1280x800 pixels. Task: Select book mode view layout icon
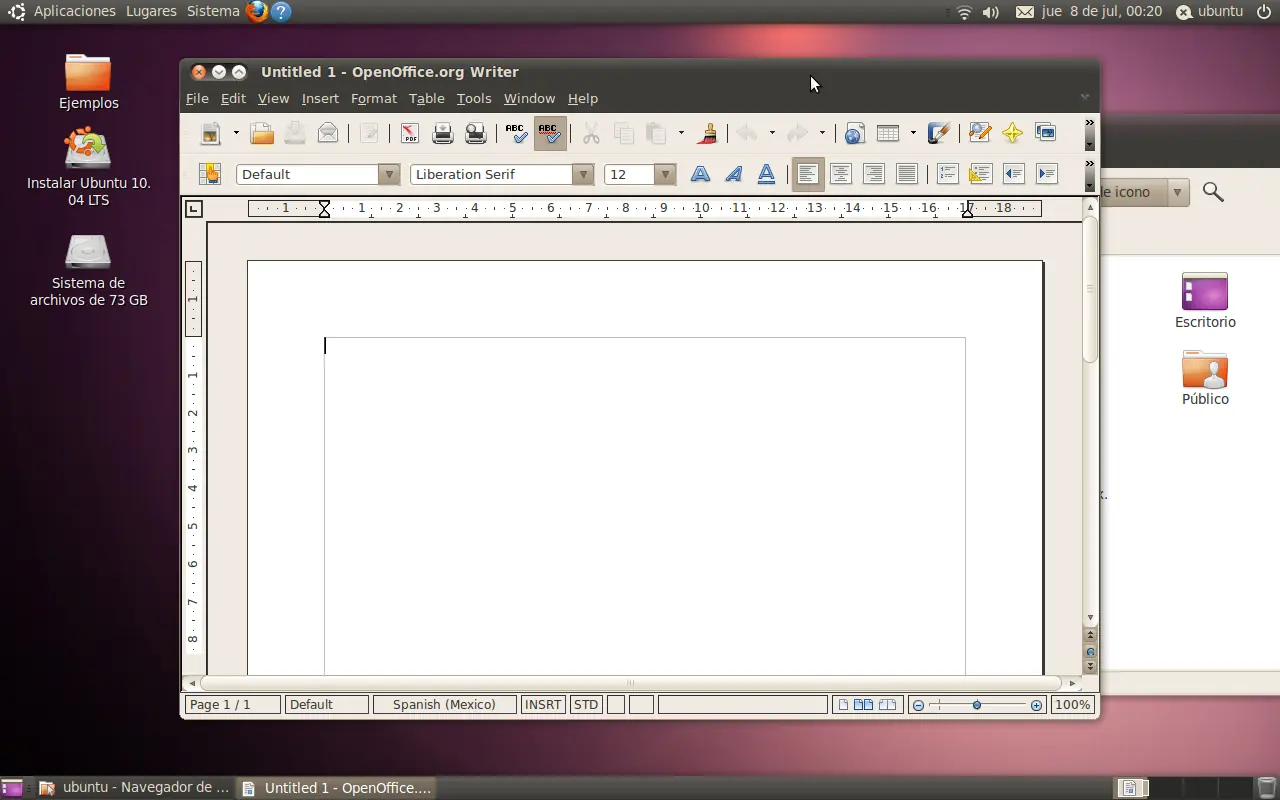889,705
